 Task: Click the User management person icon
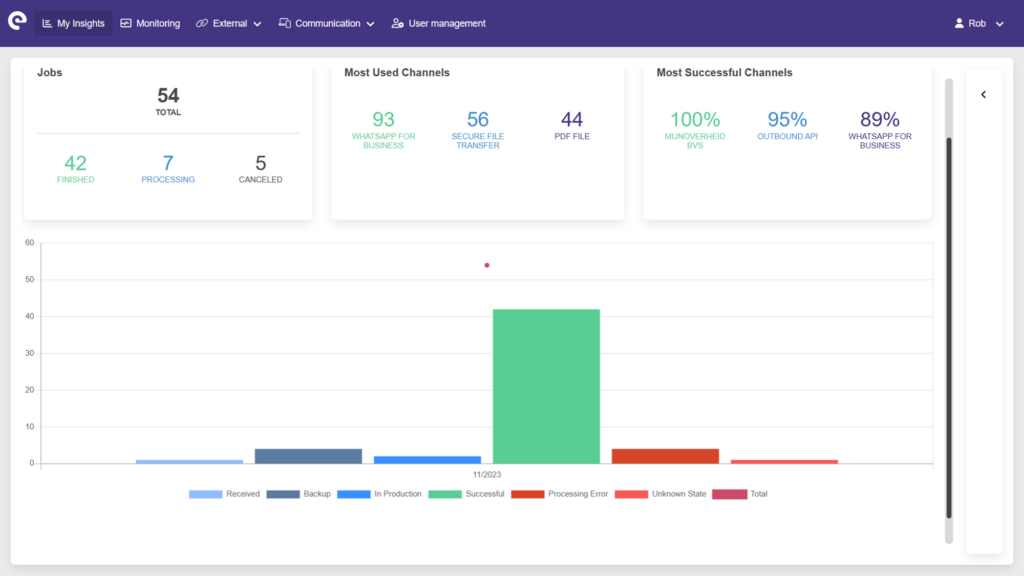point(397,23)
